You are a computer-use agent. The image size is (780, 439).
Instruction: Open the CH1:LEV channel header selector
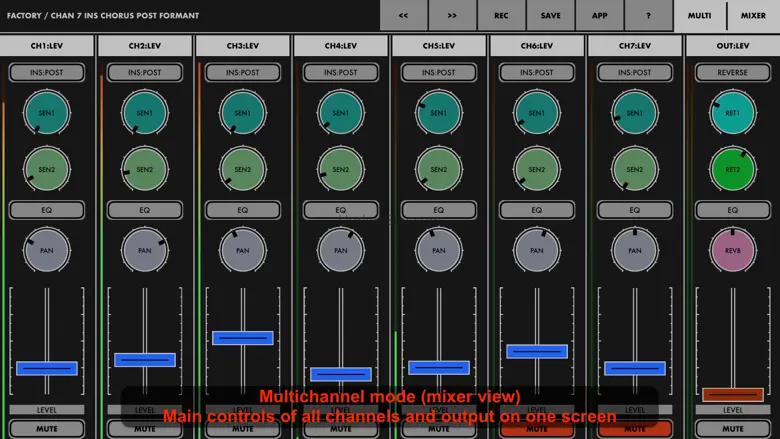(47, 46)
